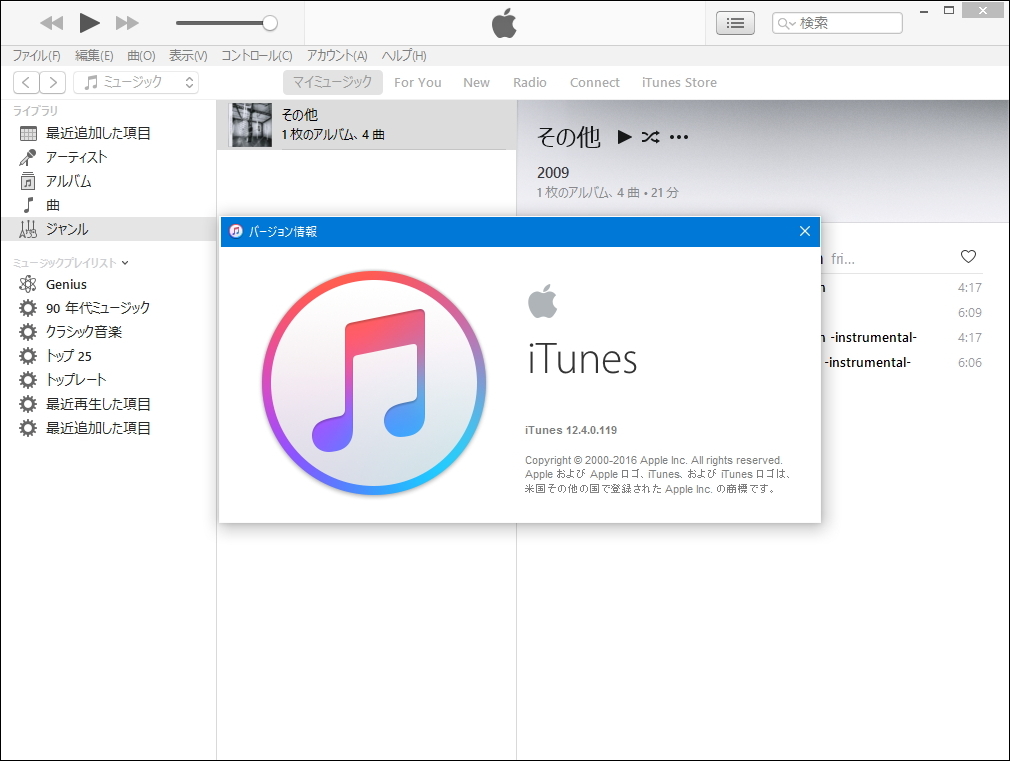Open the search filter magnifier dropdown
This screenshot has height=761, width=1010.
(788, 22)
